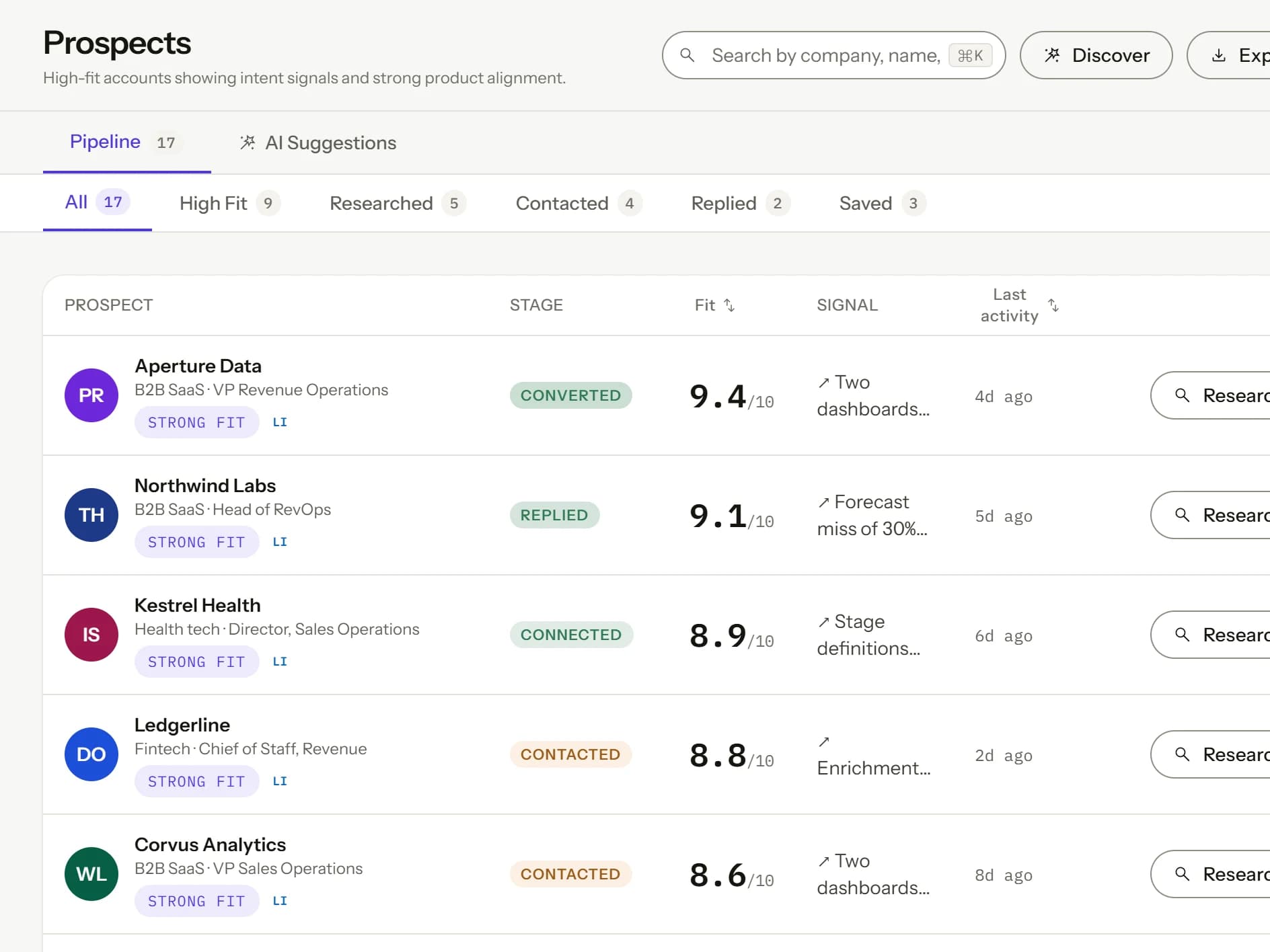
Task: Open the Northwind Labs company name
Action: (x=205, y=485)
